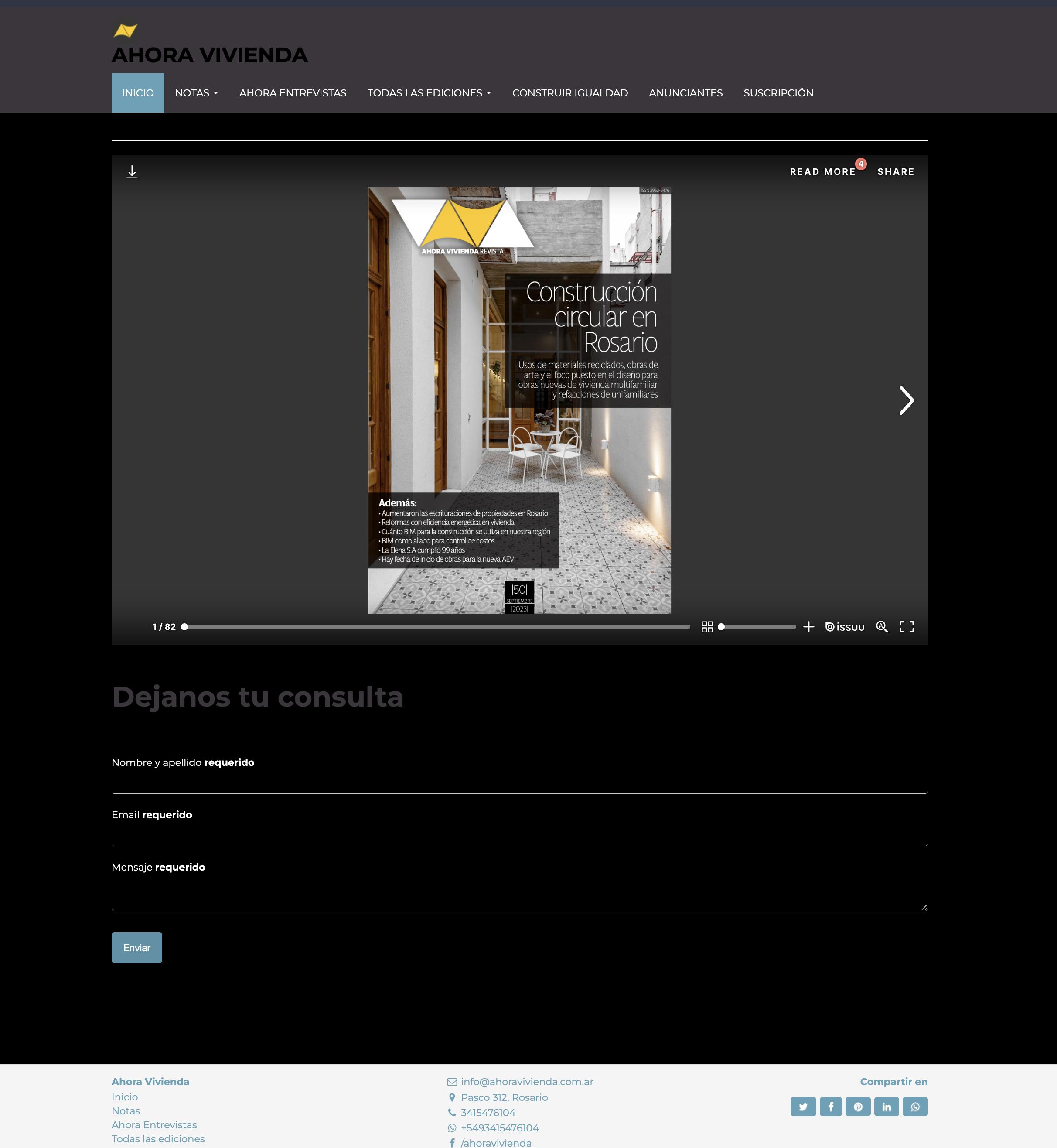The height and width of the screenshot is (1148, 1057).
Task: Focus the Nombre y apellido input field
Action: [519, 782]
